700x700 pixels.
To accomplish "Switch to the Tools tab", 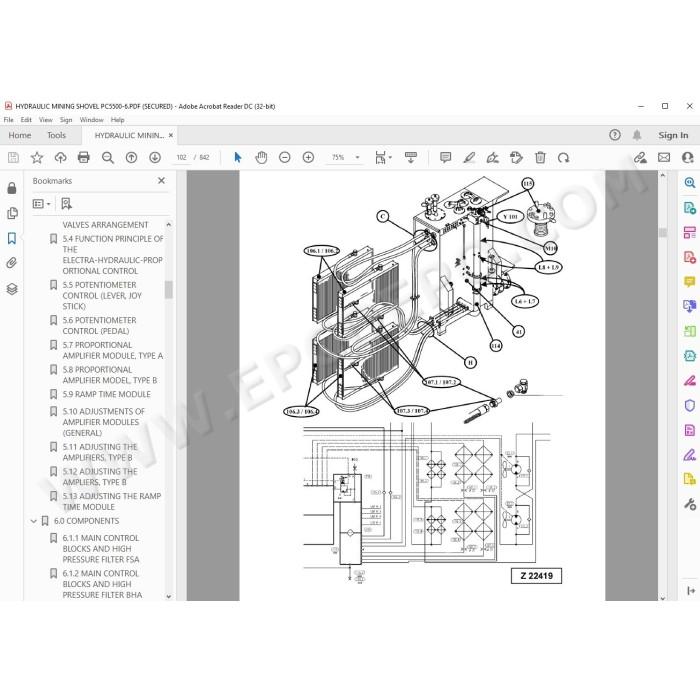I will [x=57, y=135].
